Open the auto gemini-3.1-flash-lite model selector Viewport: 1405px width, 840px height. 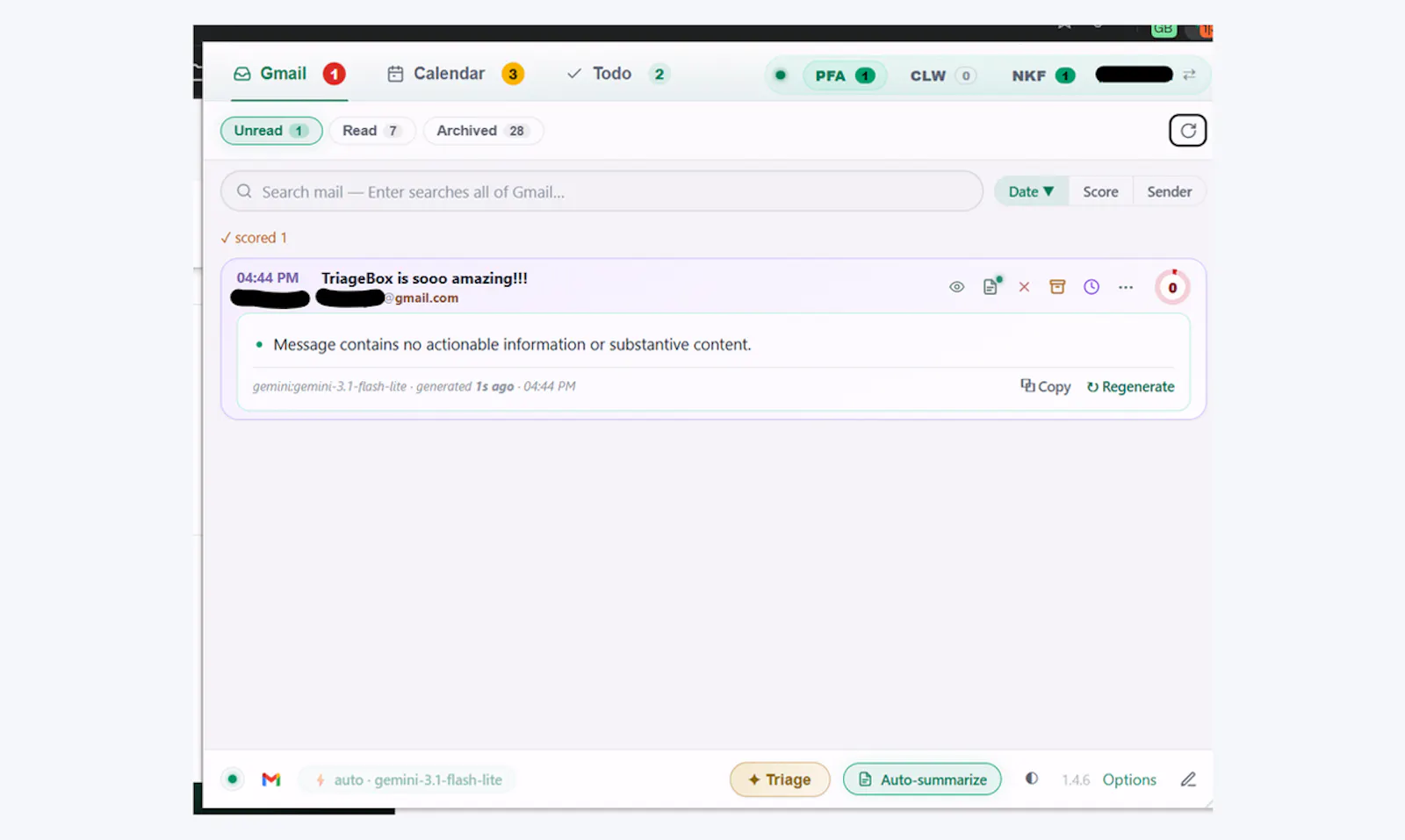point(408,779)
